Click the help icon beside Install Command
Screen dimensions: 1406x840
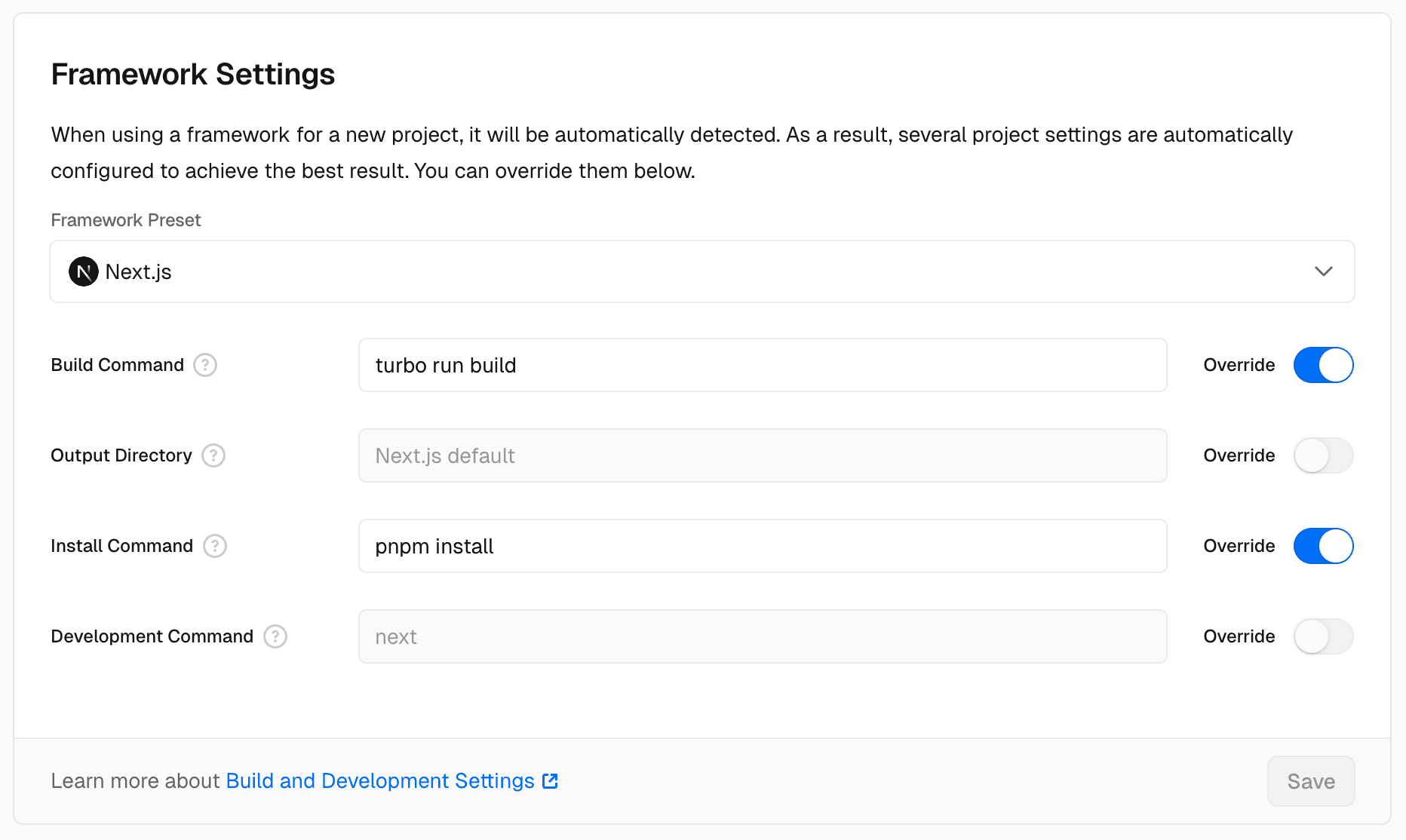(x=215, y=546)
